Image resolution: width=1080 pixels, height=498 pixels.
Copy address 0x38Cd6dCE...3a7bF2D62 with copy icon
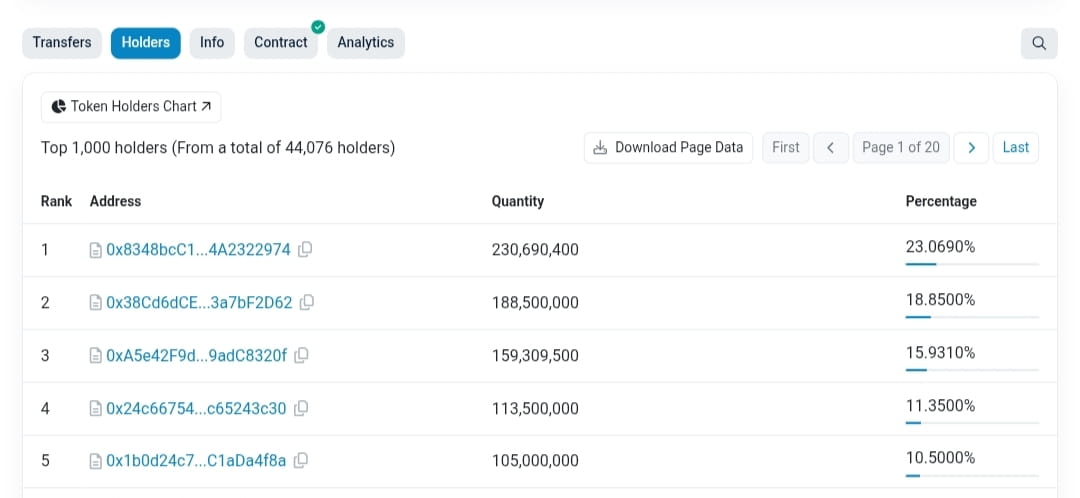(307, 302)
